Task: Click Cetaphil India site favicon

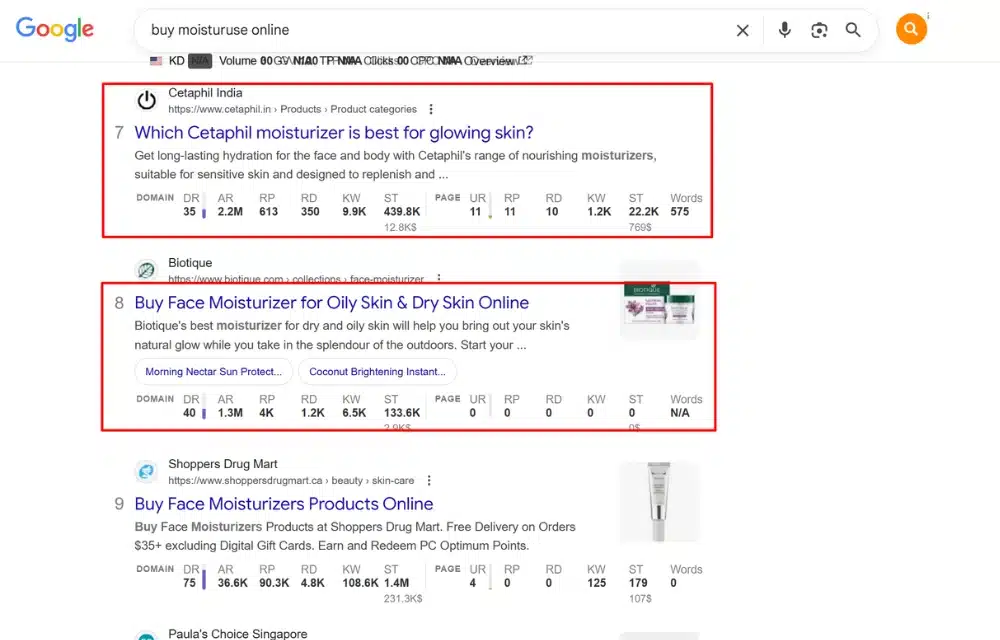Action: click(147, 100)
